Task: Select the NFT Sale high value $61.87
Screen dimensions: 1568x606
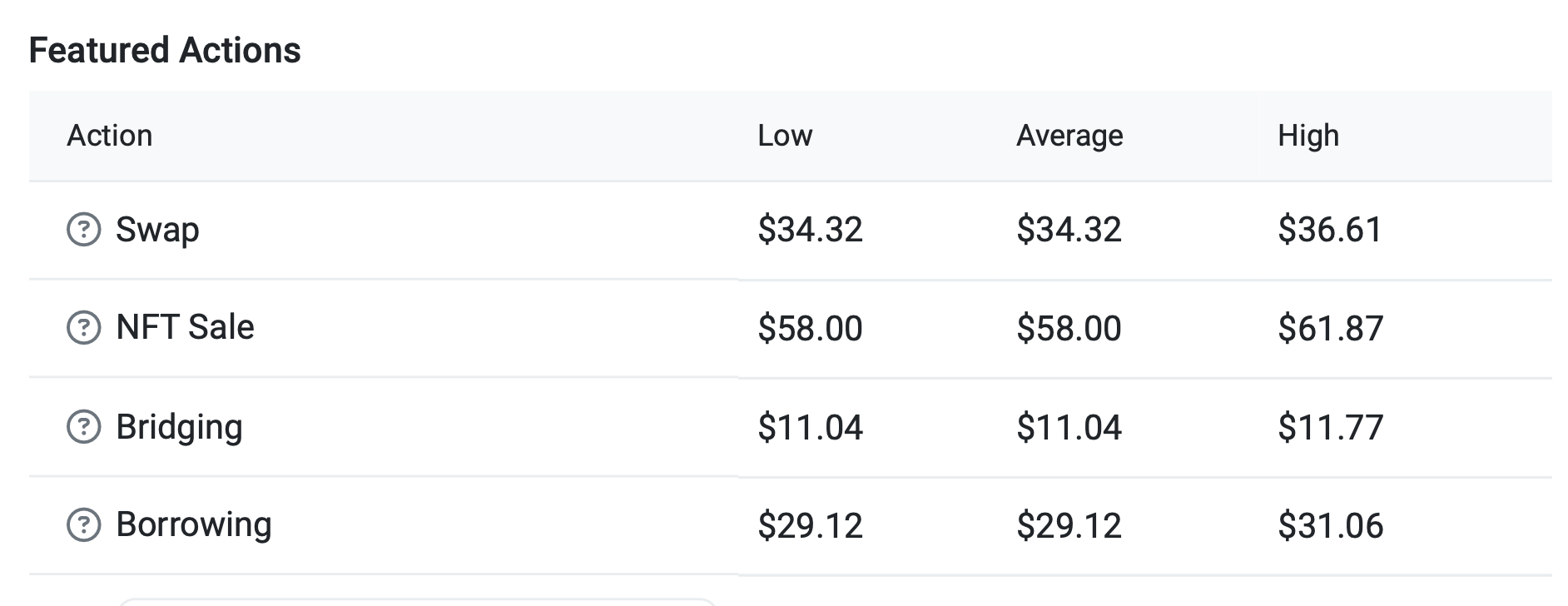Action: pos(1330,328)
